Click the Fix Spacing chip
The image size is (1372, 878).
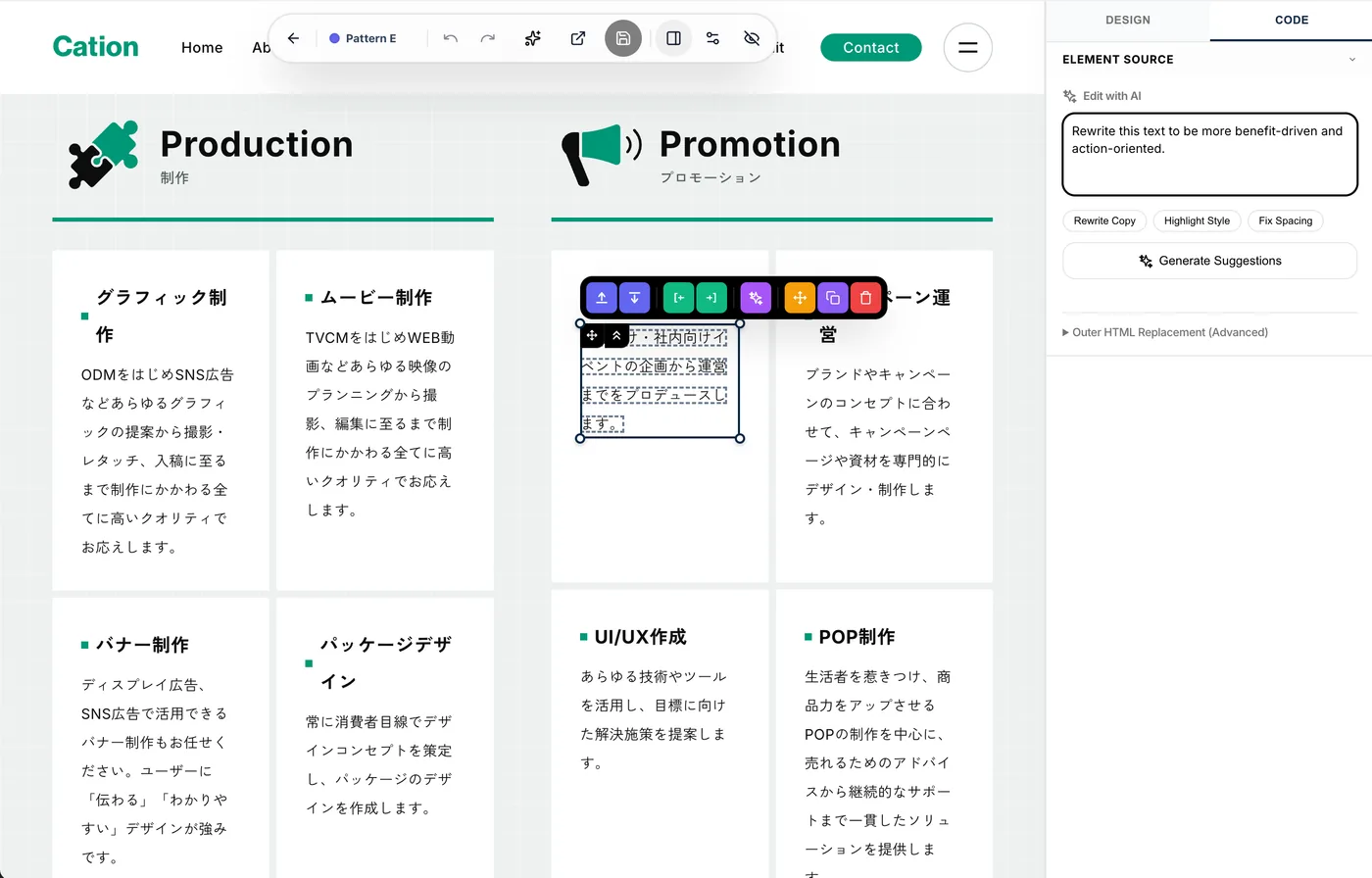pos(1286,220)
